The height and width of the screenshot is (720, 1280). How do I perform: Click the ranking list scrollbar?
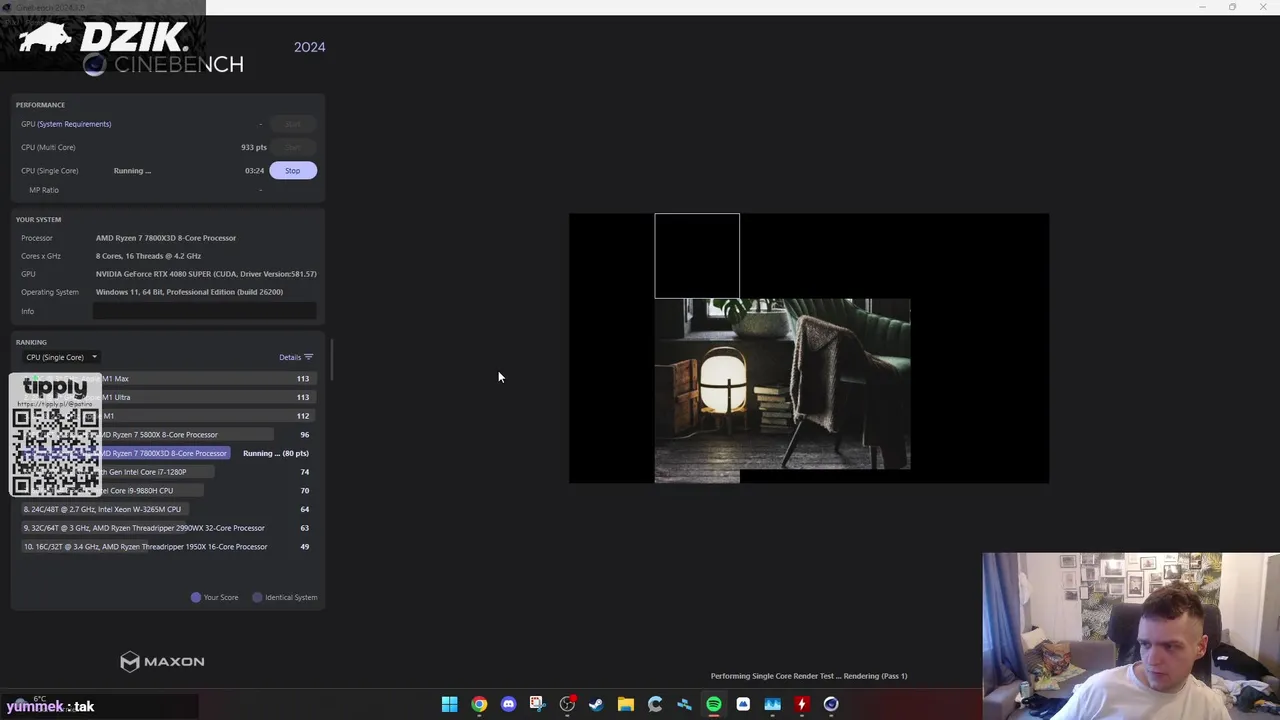330,360
